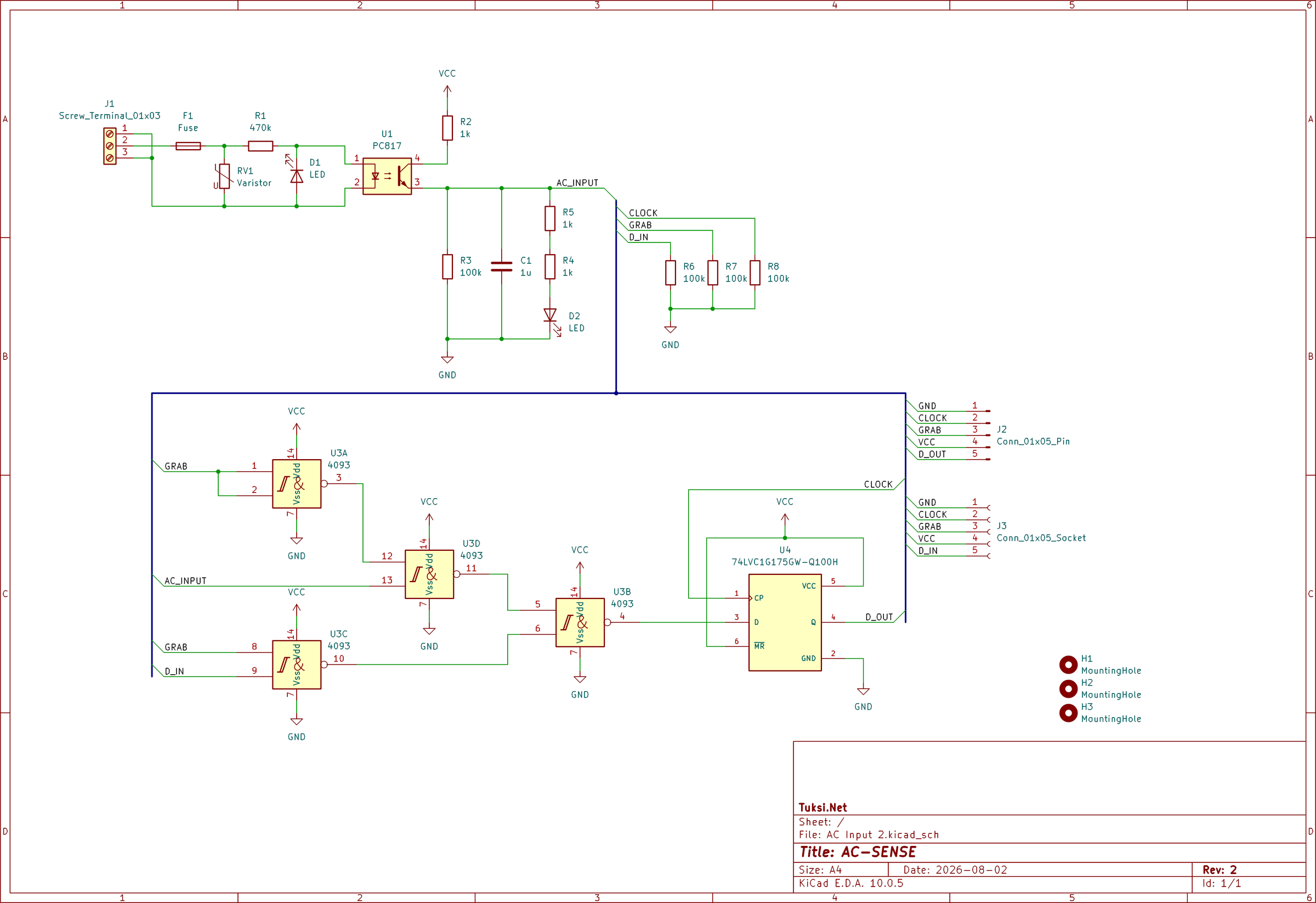Screen dimensions: 1316x903
Task: Click resistor R4 1k symbol
Action: pyautogui.click(x=550, y=267)
